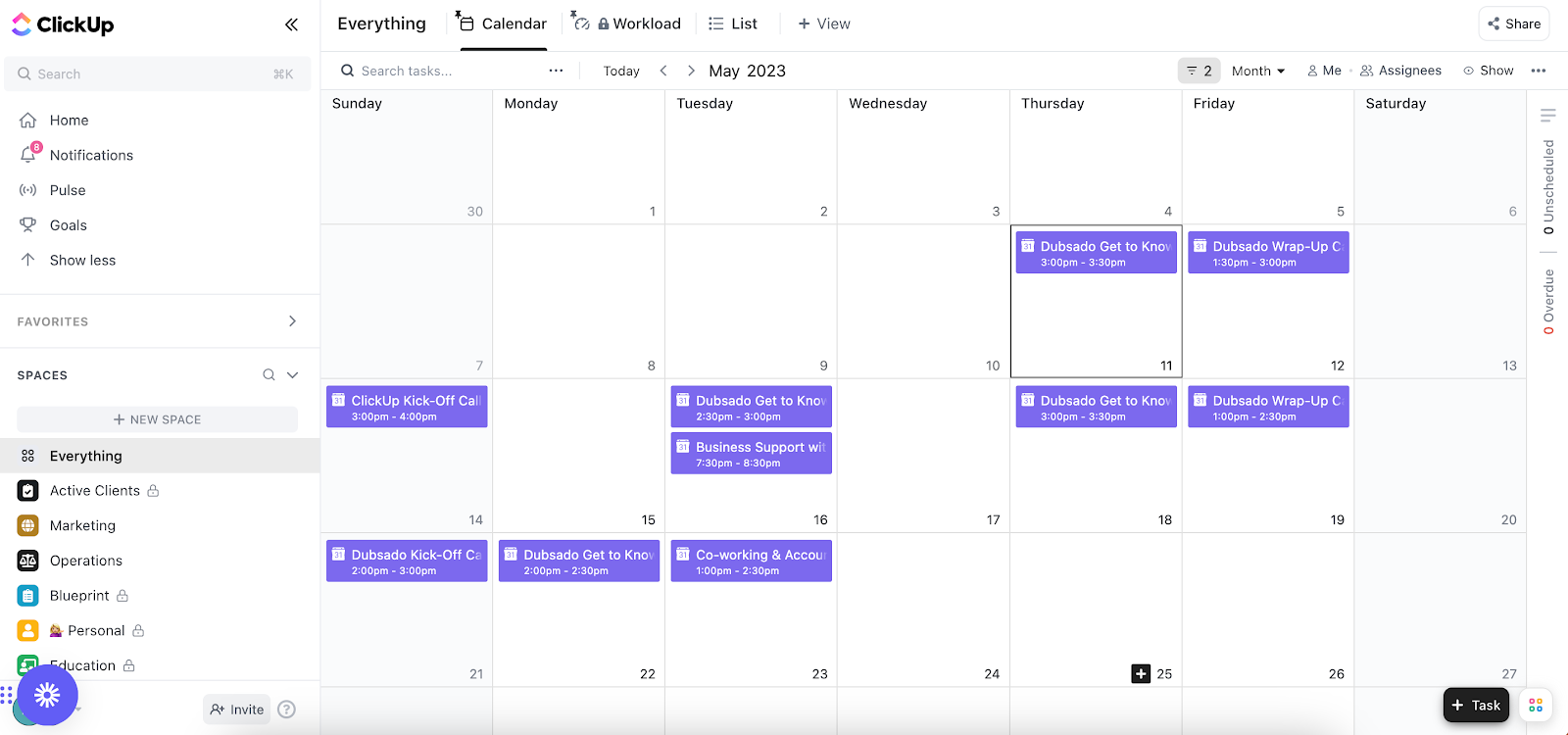1568x735 pixels.
Task: Open the filter button showing 2
Action: pos(1199,71)
